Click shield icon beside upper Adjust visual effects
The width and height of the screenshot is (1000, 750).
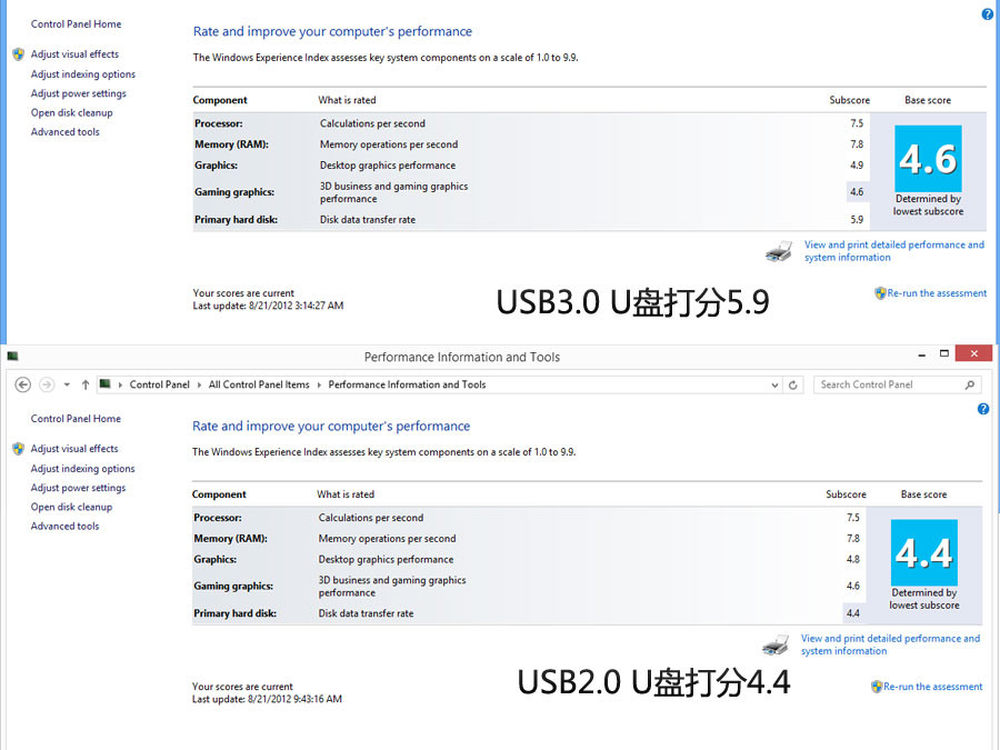point(18,54)
